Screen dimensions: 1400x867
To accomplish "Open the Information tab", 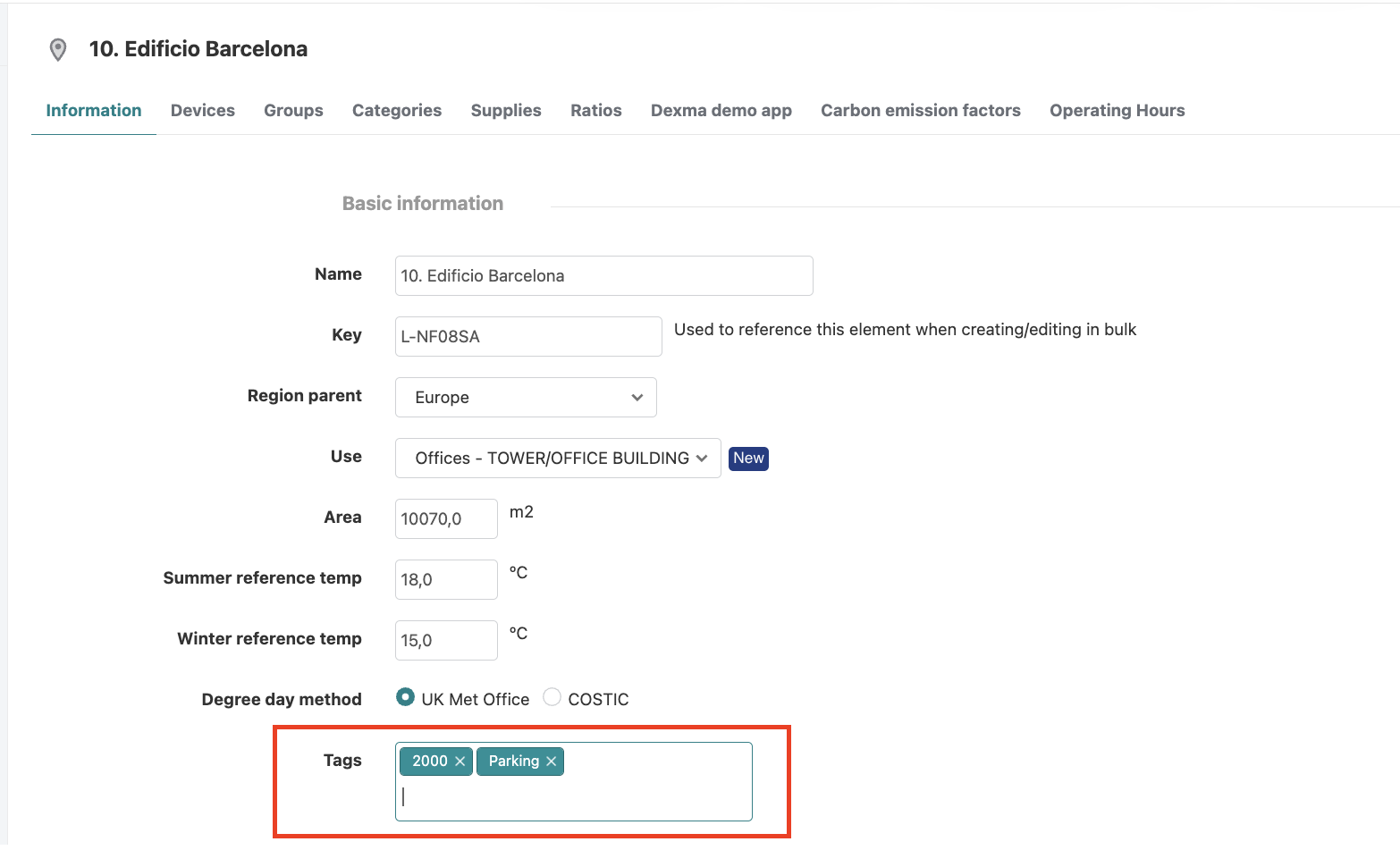I will 94,111.
